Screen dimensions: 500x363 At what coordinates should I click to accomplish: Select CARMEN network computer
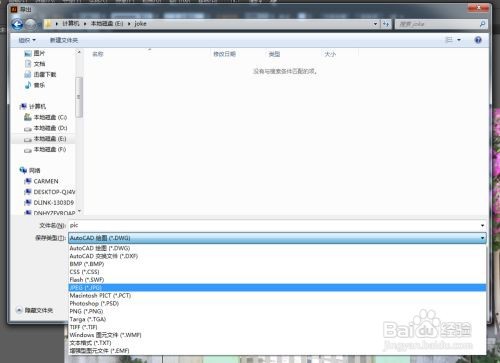pyautogui.click(x=41, y=181)
